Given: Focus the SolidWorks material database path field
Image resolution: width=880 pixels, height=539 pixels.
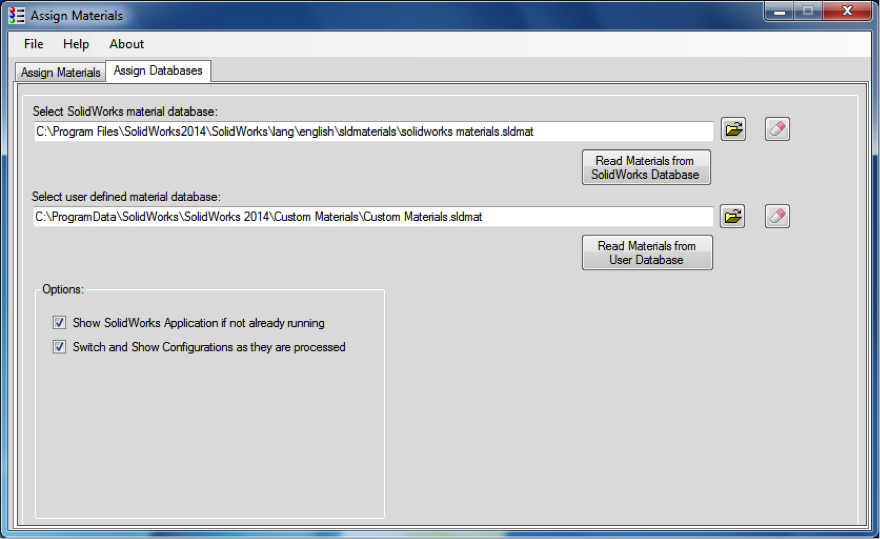Looking at the screenshot, I should [373, 131].
